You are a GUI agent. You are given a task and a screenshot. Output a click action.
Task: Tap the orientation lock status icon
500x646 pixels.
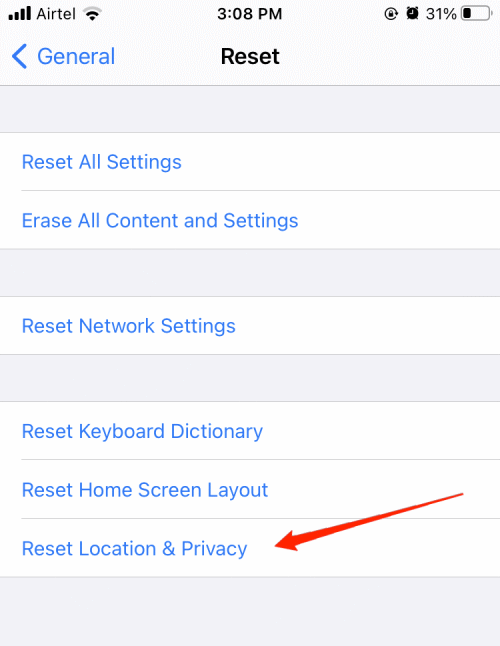[391, 14]
